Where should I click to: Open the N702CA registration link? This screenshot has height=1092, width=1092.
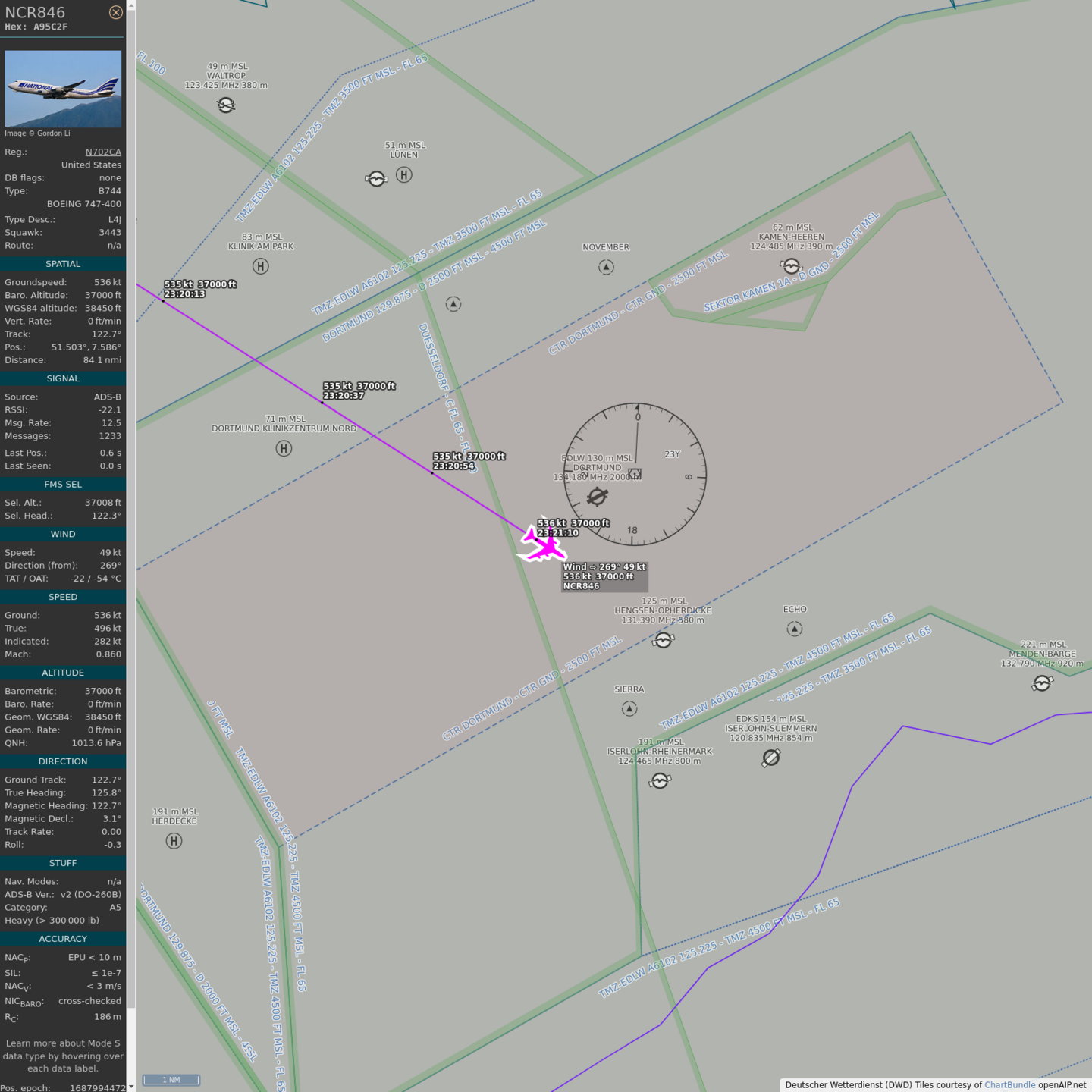click(103, 152)
